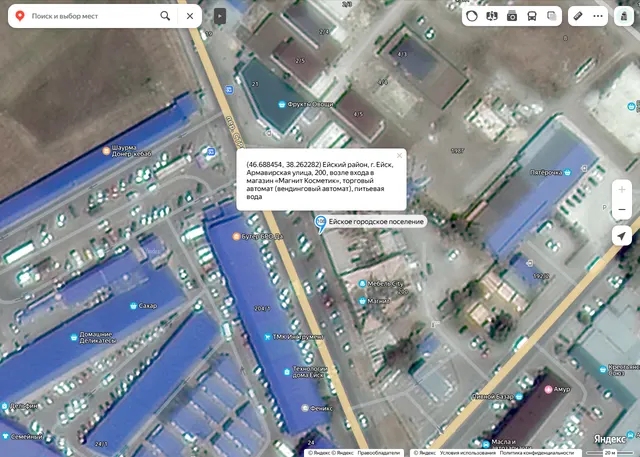The image size is (640, 457).
Task: Click the my-location arrow button
Action: [x=622, y=236]
